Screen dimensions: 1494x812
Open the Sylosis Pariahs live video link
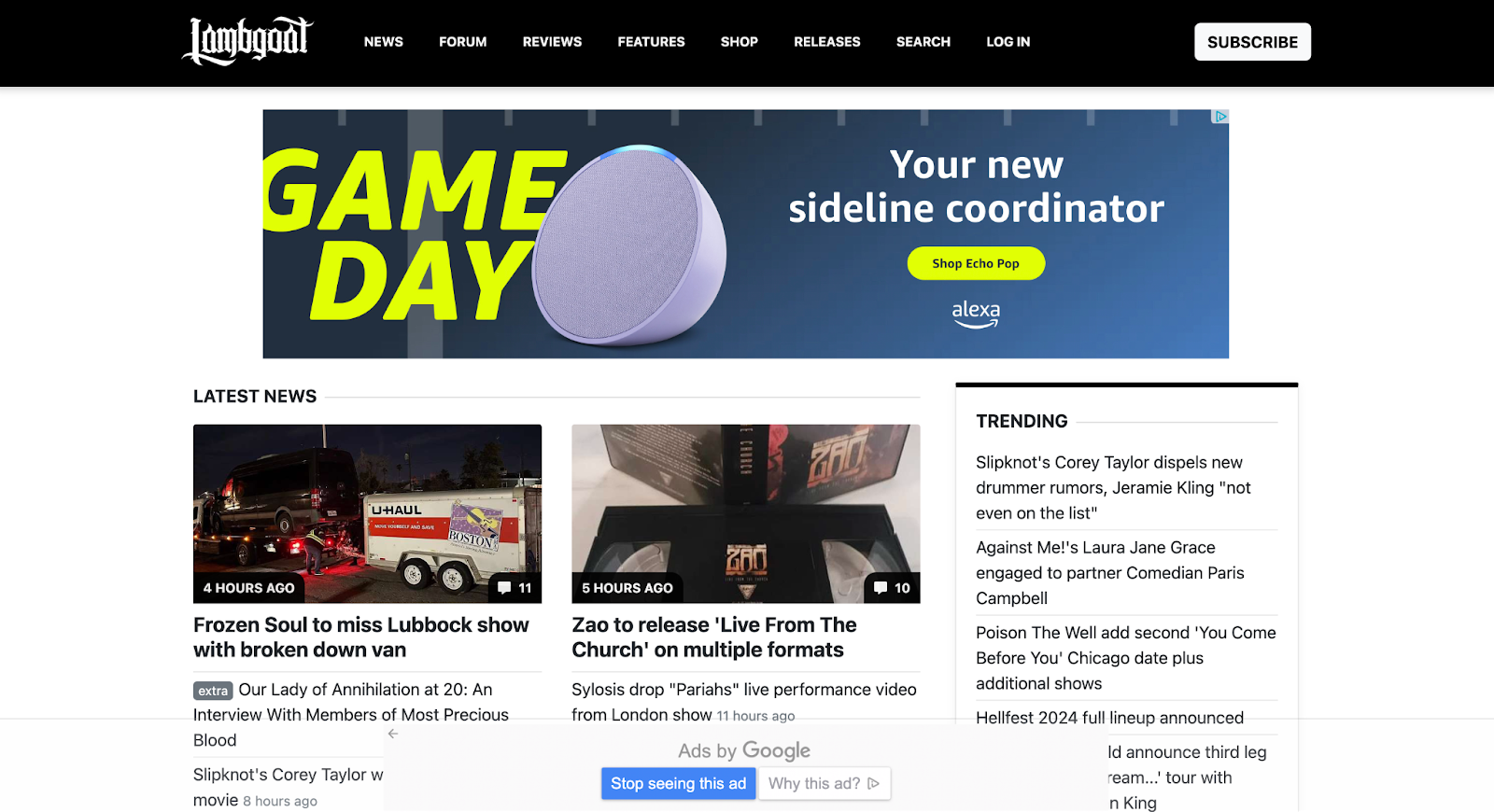click(744, 702)
